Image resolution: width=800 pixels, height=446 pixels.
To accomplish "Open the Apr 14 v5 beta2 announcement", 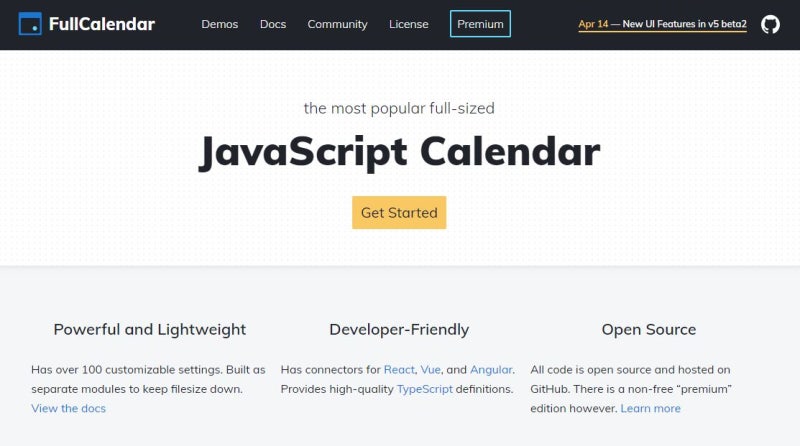I will click(x=662, y=24).
